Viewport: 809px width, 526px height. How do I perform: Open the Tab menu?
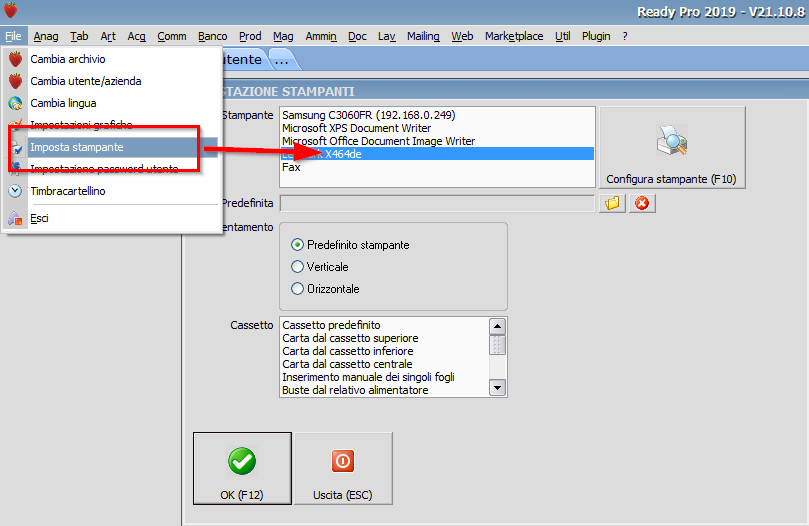point(79,36)
